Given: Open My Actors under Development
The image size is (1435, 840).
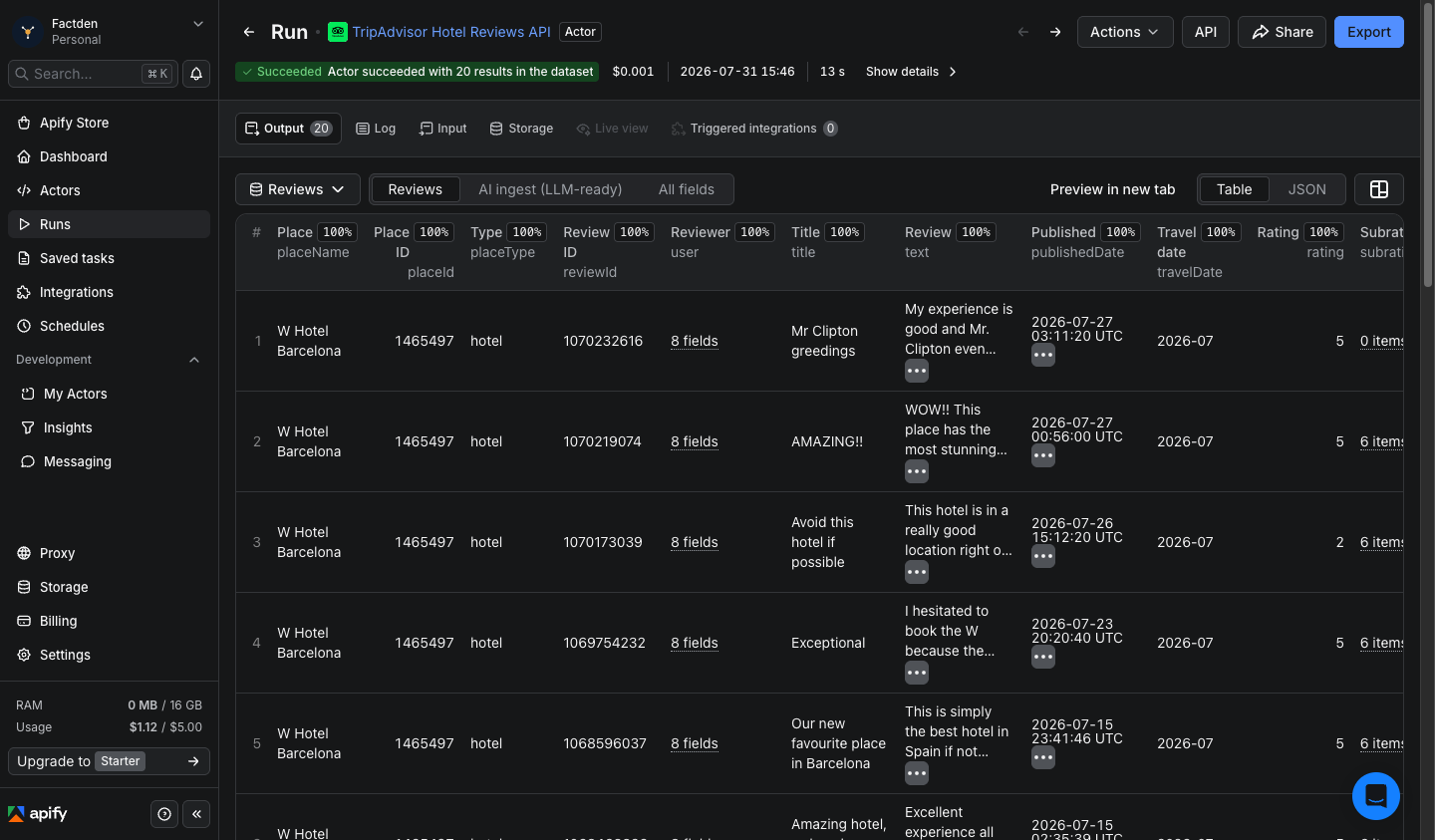Looking at the screenshot, I should click(110, 394).
